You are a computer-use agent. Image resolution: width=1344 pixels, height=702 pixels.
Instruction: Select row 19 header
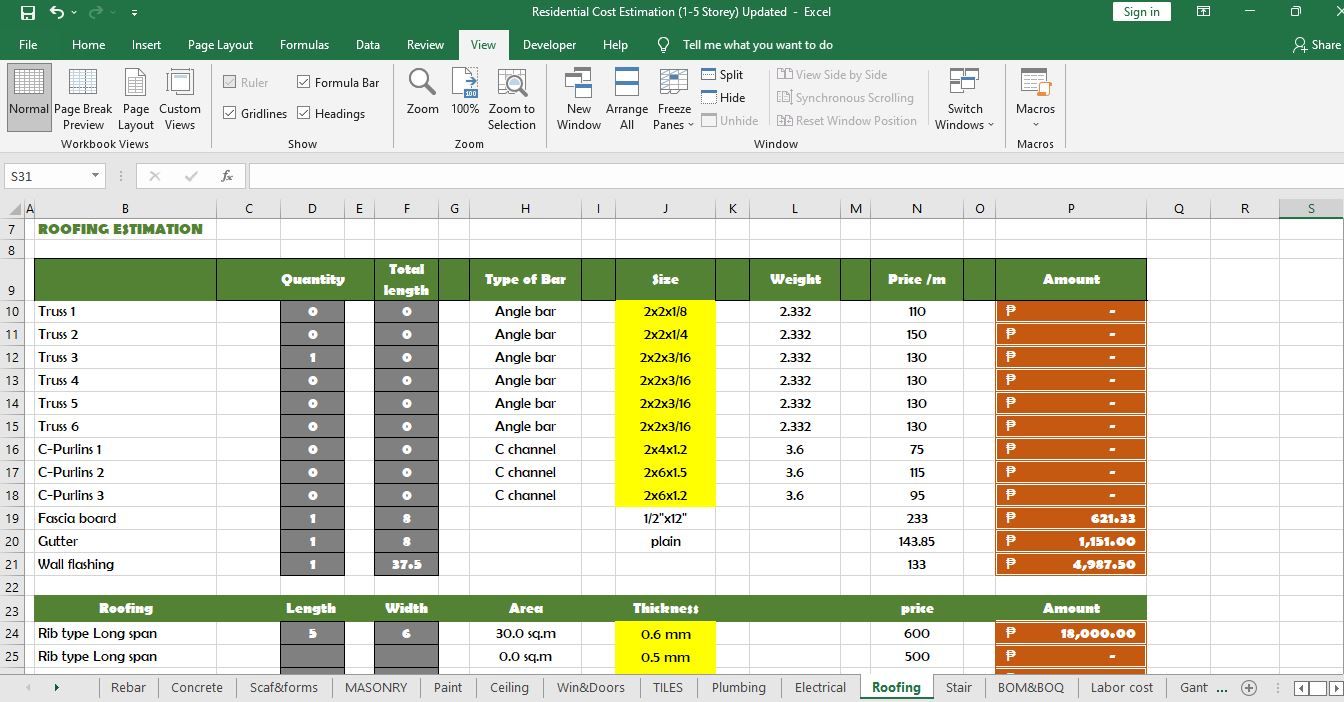(x=12, y=518)
